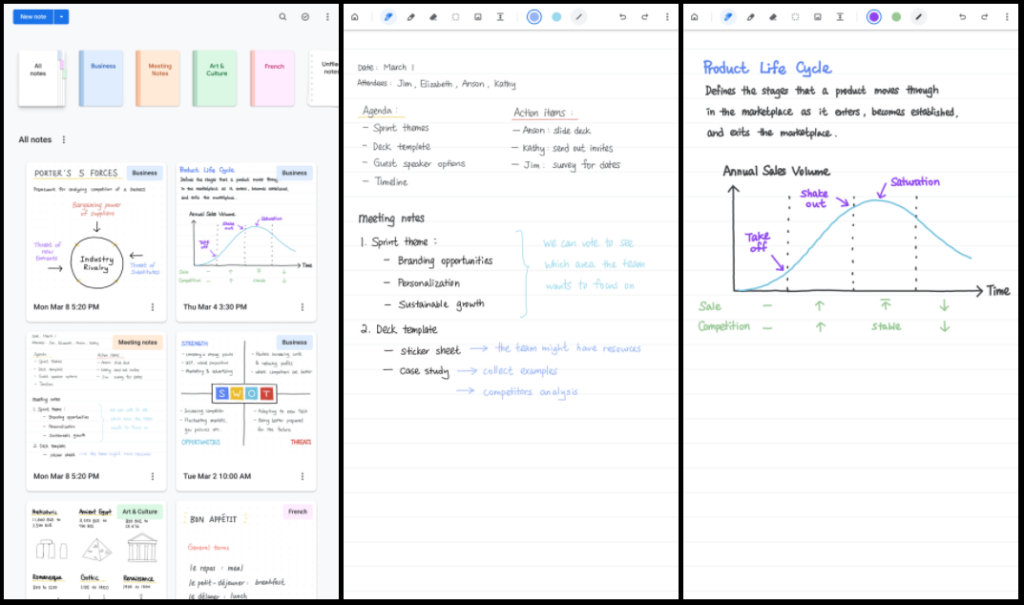Switch to the Meeting notes category card

click(157, 76)
